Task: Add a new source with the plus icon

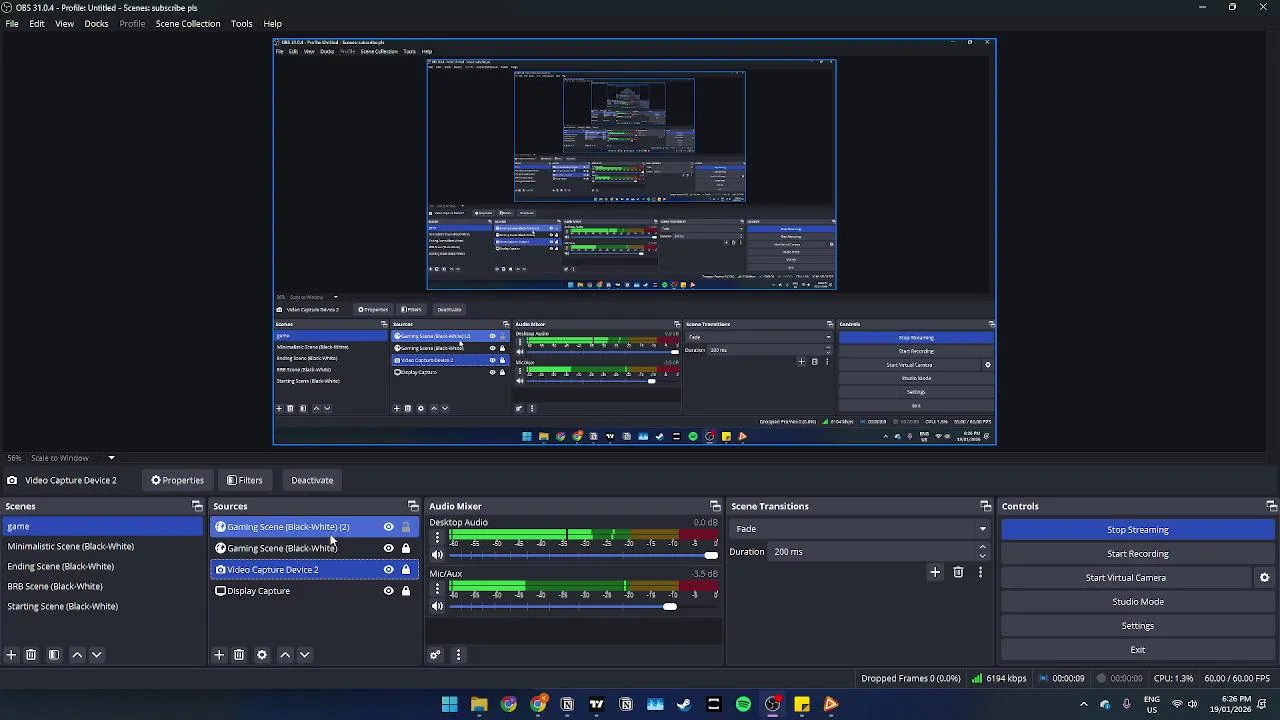Action: 219,655
